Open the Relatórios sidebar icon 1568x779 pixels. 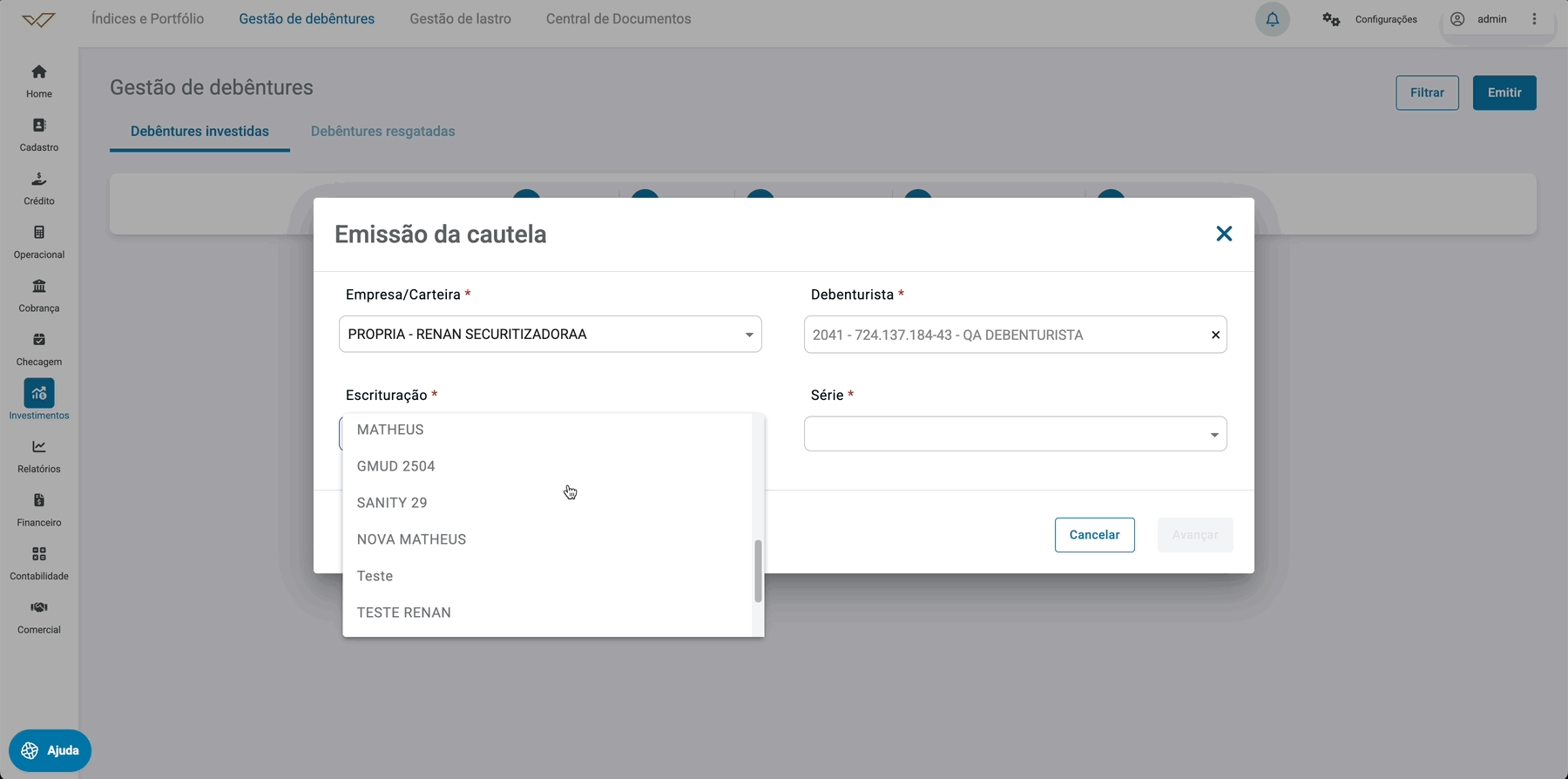(x=39, y=447)
